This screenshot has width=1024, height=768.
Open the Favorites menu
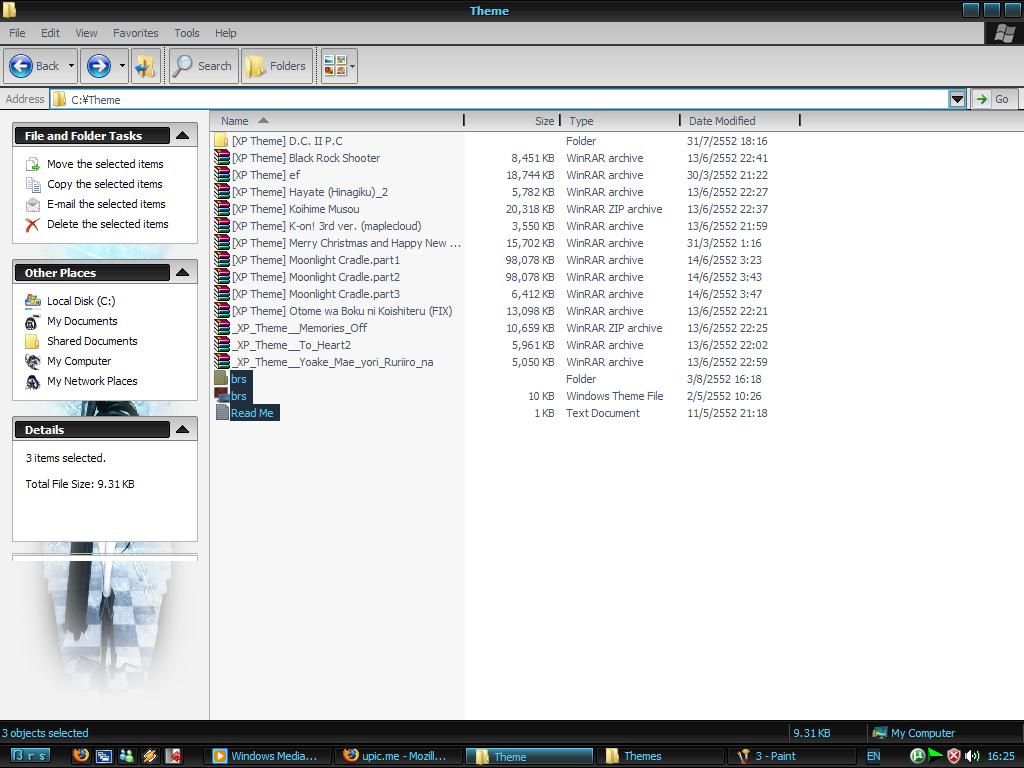(135, 33)
